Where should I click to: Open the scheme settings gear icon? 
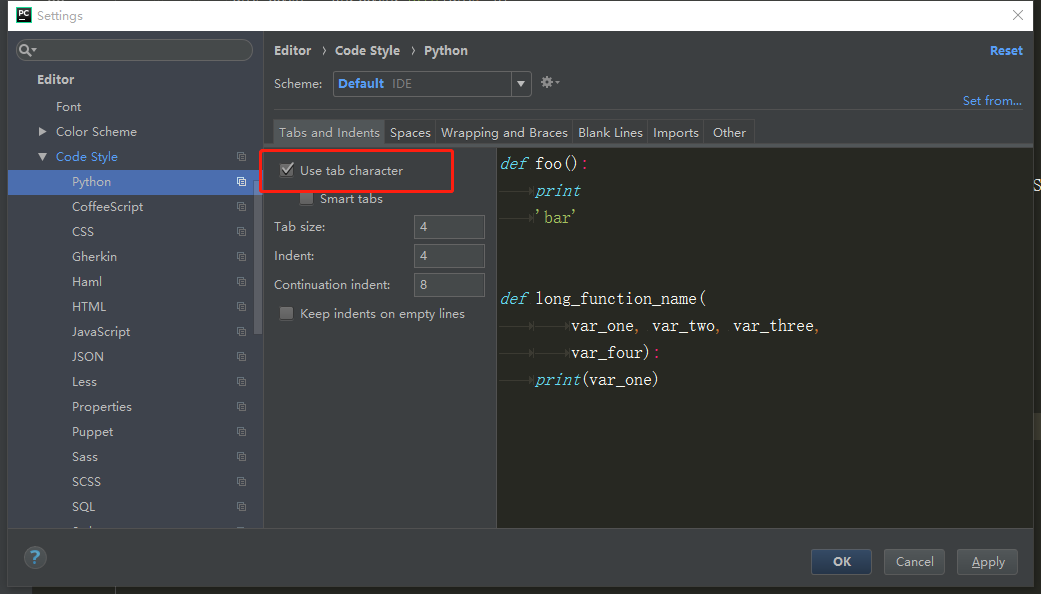548,83
